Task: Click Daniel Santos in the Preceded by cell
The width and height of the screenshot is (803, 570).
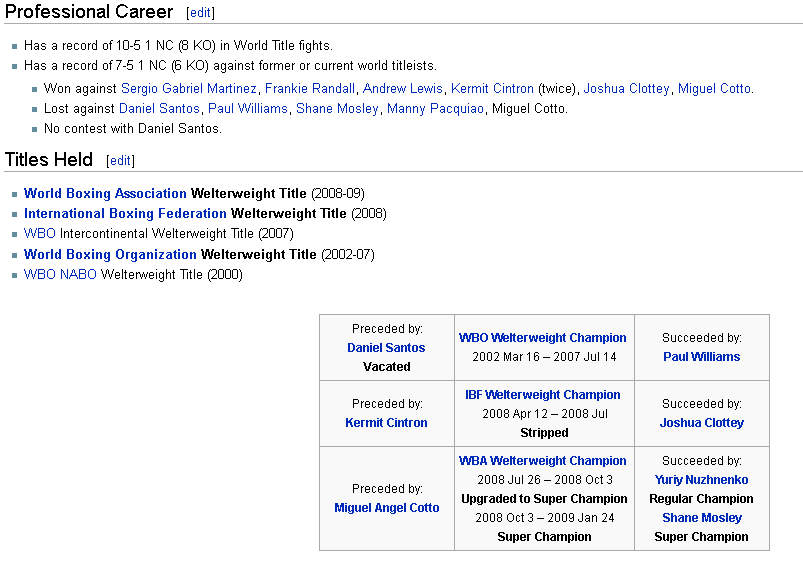Action: pyautogui.click(x=386, y=348)
